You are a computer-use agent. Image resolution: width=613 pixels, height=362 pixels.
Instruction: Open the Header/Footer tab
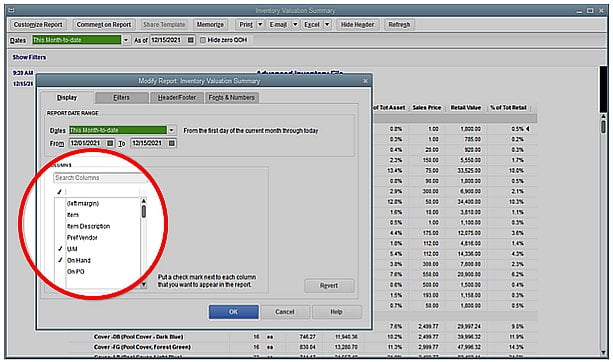click(x=177, y=97)
